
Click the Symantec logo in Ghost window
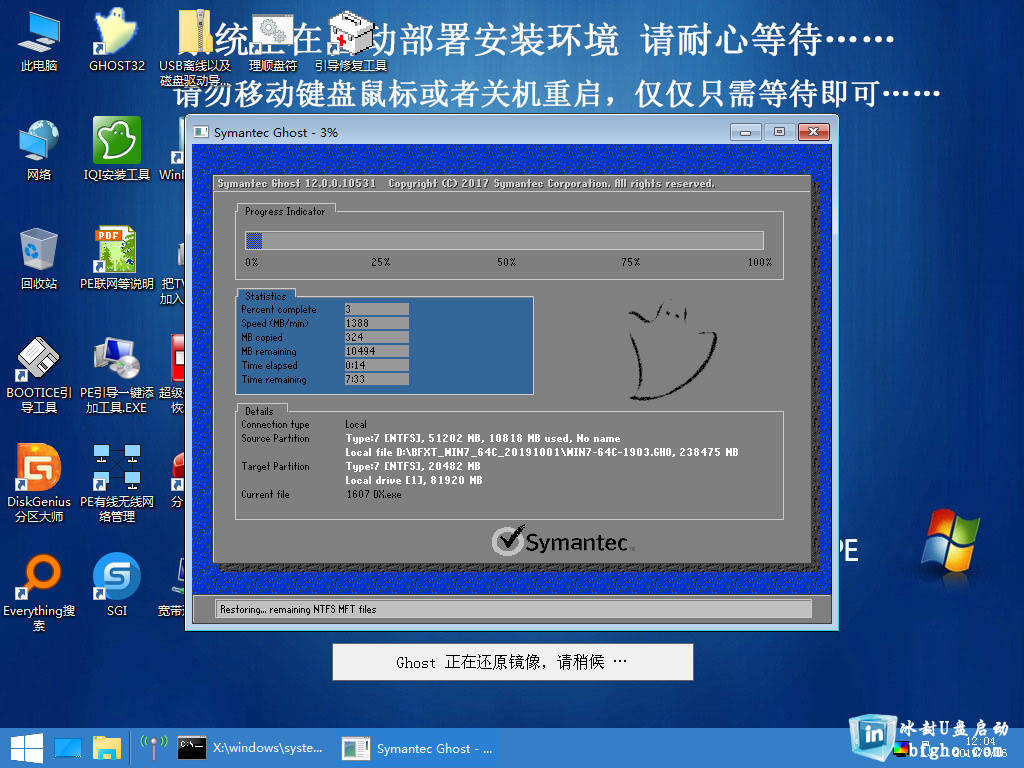click(563, 541)
